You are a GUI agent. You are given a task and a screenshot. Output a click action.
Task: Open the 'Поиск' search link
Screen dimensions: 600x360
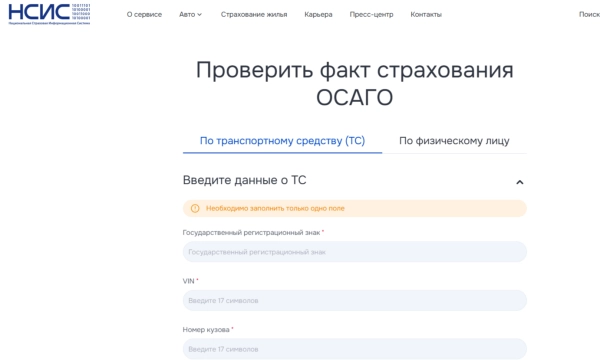(589, 15)
